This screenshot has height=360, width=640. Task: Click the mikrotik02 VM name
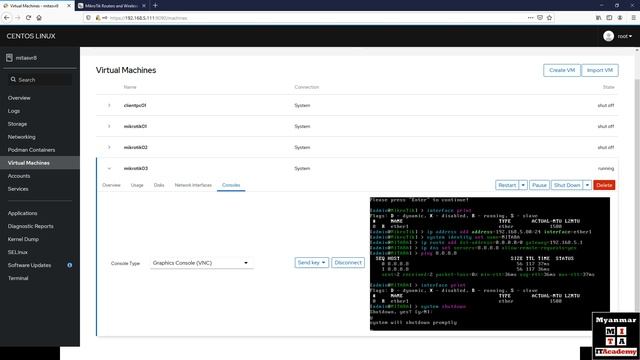tap(136, 147)
